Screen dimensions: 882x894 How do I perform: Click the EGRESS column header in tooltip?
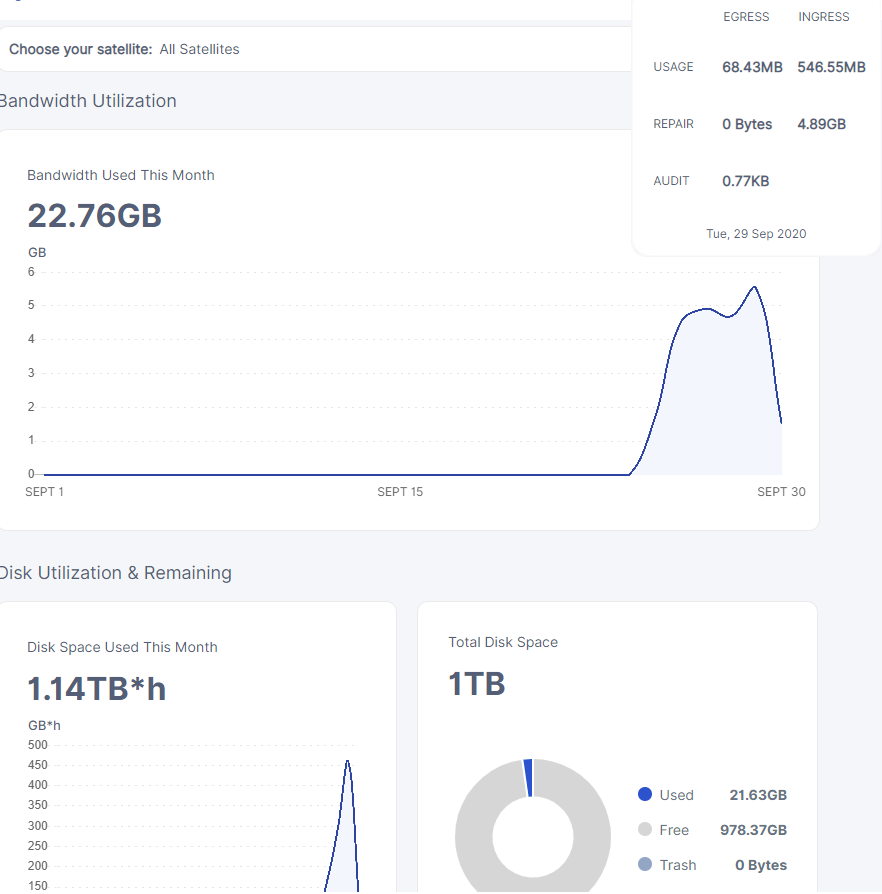746,17
